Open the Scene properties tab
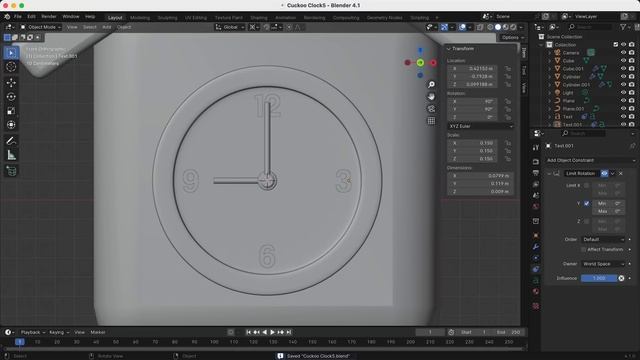The height and width of the screenshot is (360, 640). (536, 196)
